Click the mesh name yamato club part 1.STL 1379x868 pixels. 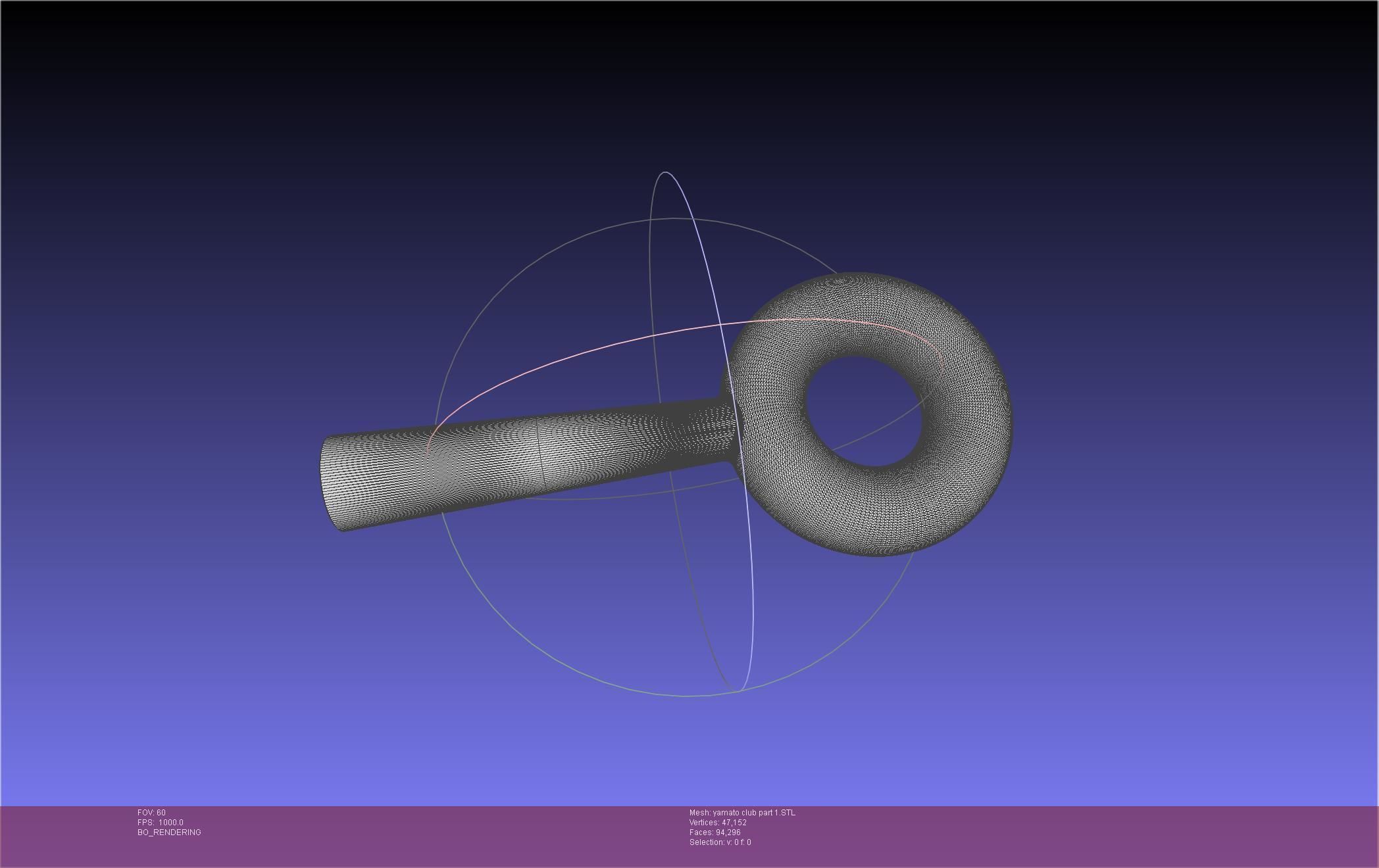point(742,813)
